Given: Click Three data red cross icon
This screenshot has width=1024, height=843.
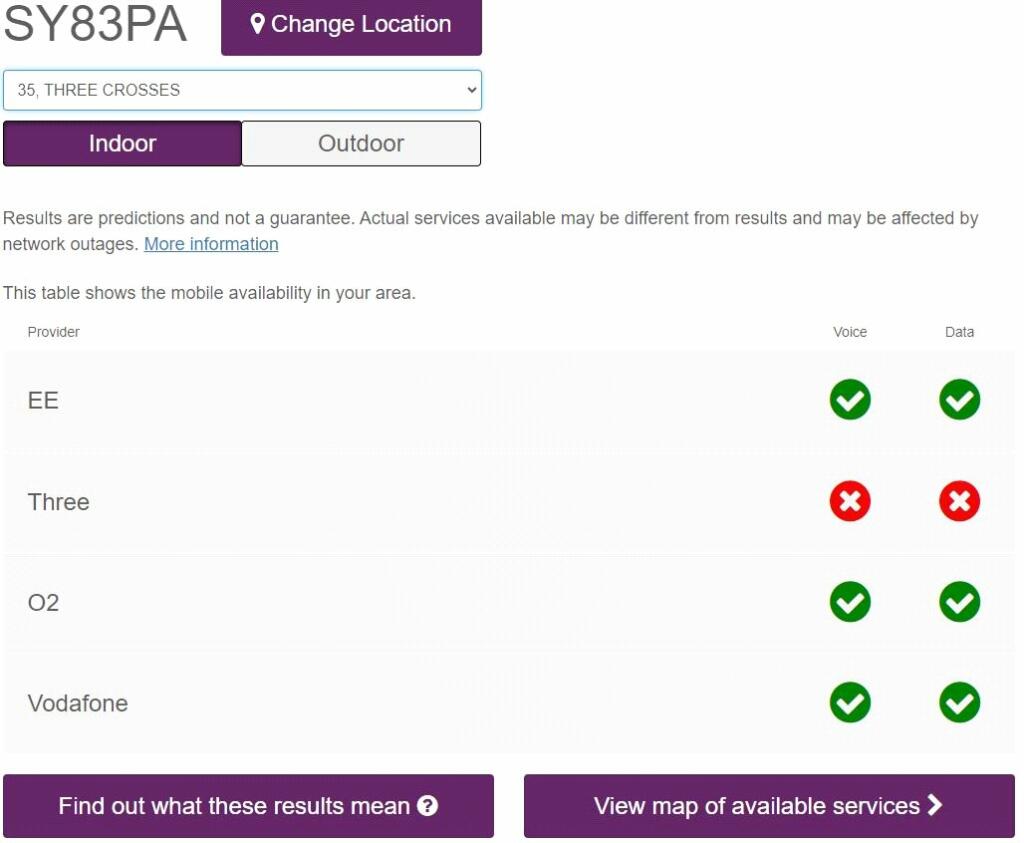Looking at the screenshot, I should (959, 501).
